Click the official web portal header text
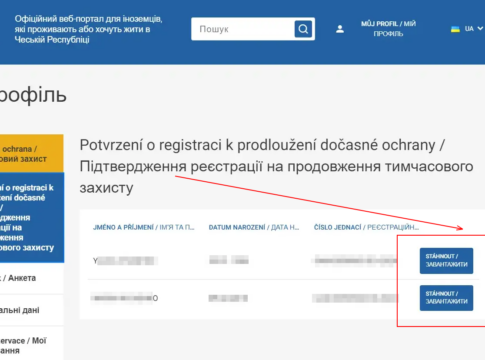Image resolution: width=485 pixels, height=360 pixels. pyautogui.click(x=88, y=29)
